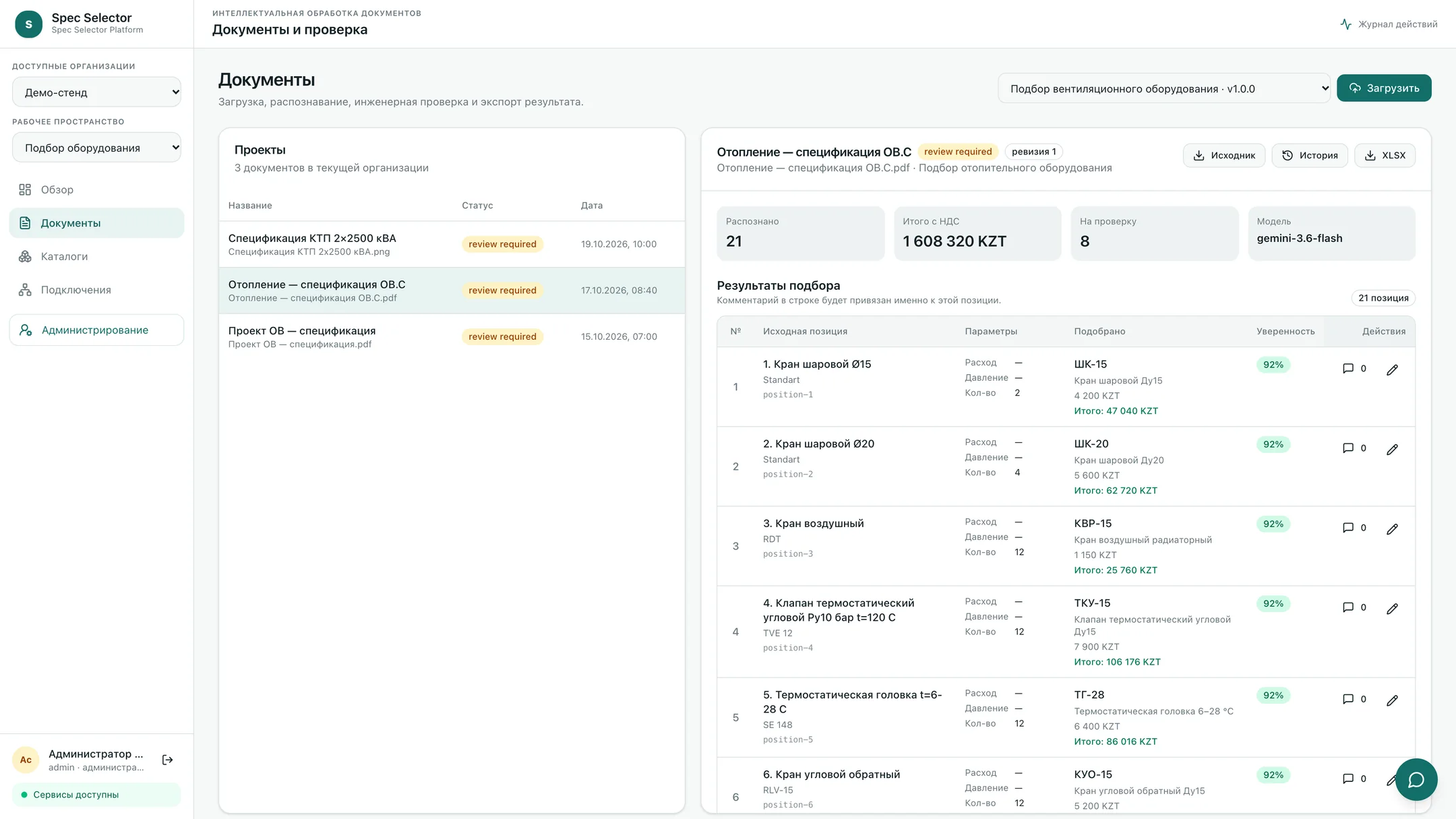Open comments for Термостатическая головка row
Screen dimensions: 1456x819
coord(1354,699)
